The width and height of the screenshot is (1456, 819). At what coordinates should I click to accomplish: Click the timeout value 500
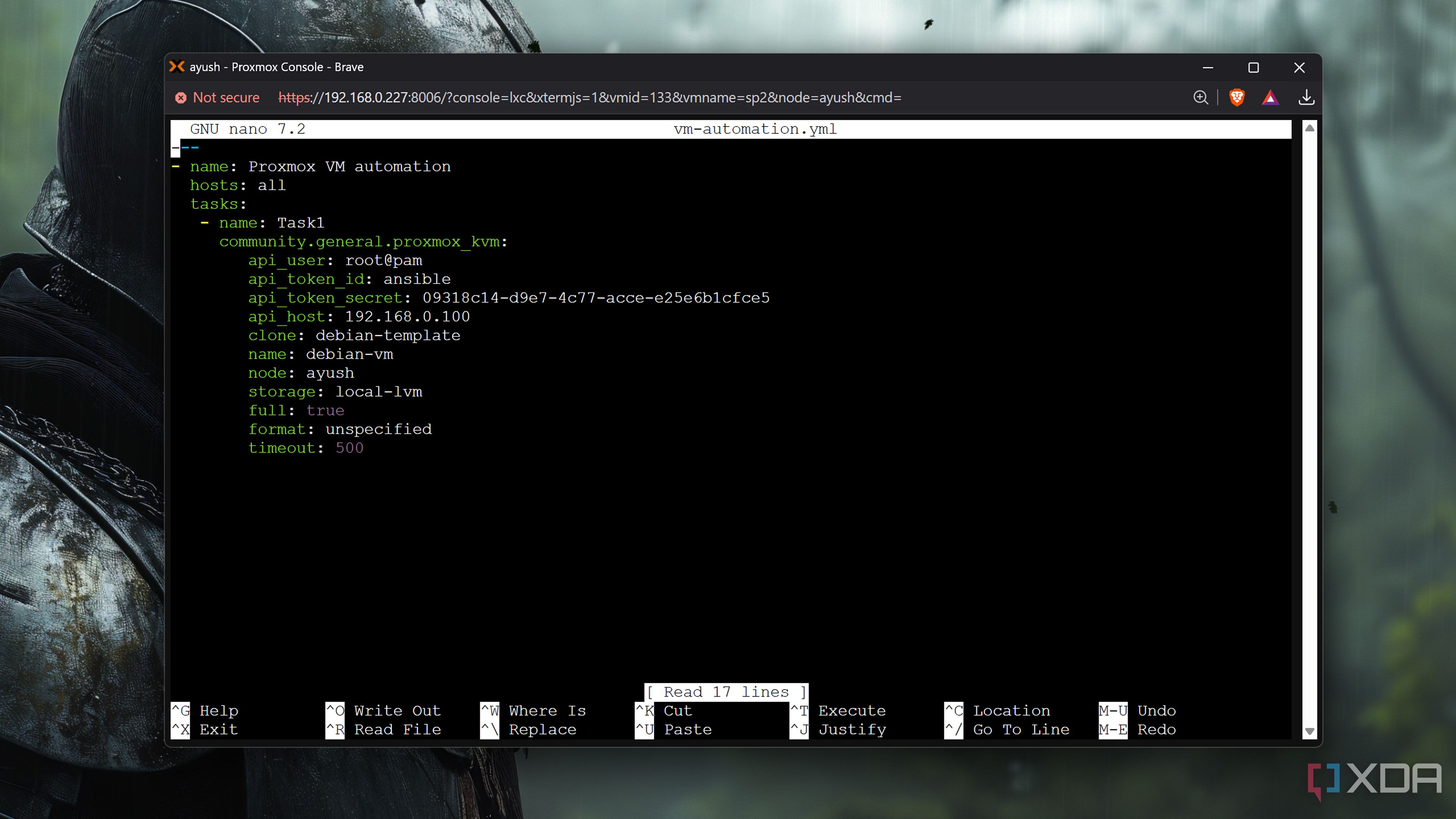[349, 448]
